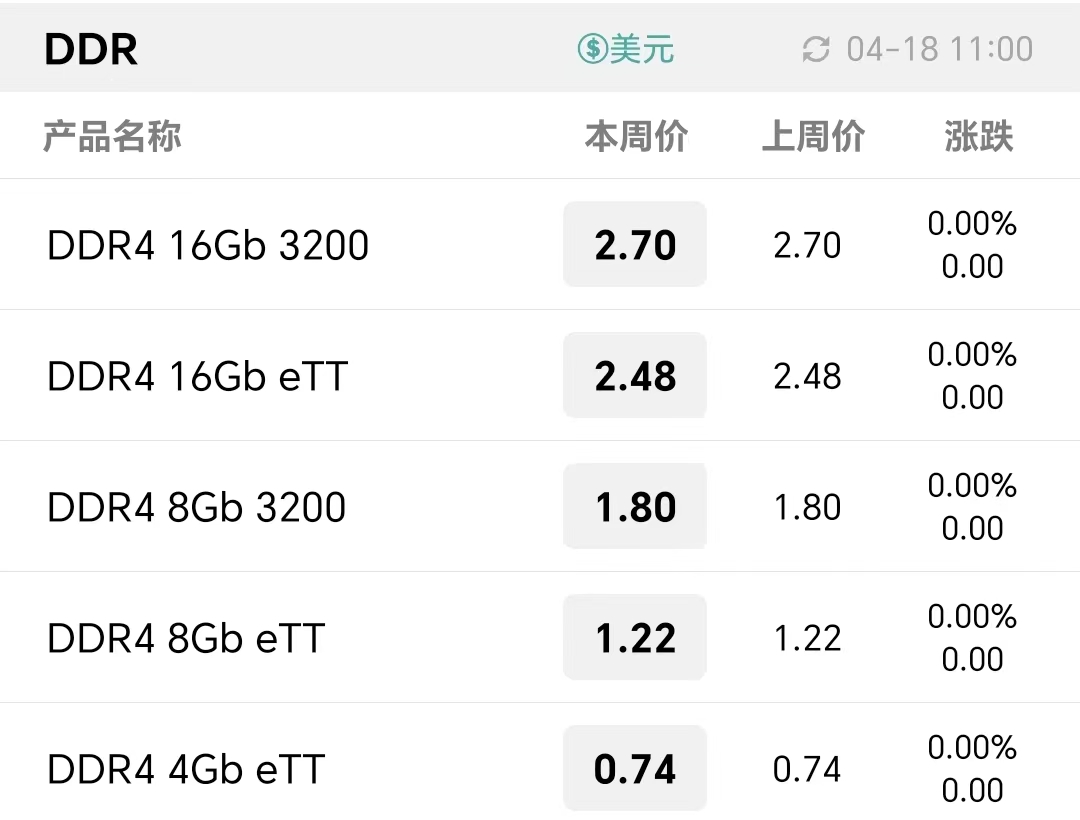
Task: Click the refresh icon beside the timestamp
Action: tap(816, 50)
